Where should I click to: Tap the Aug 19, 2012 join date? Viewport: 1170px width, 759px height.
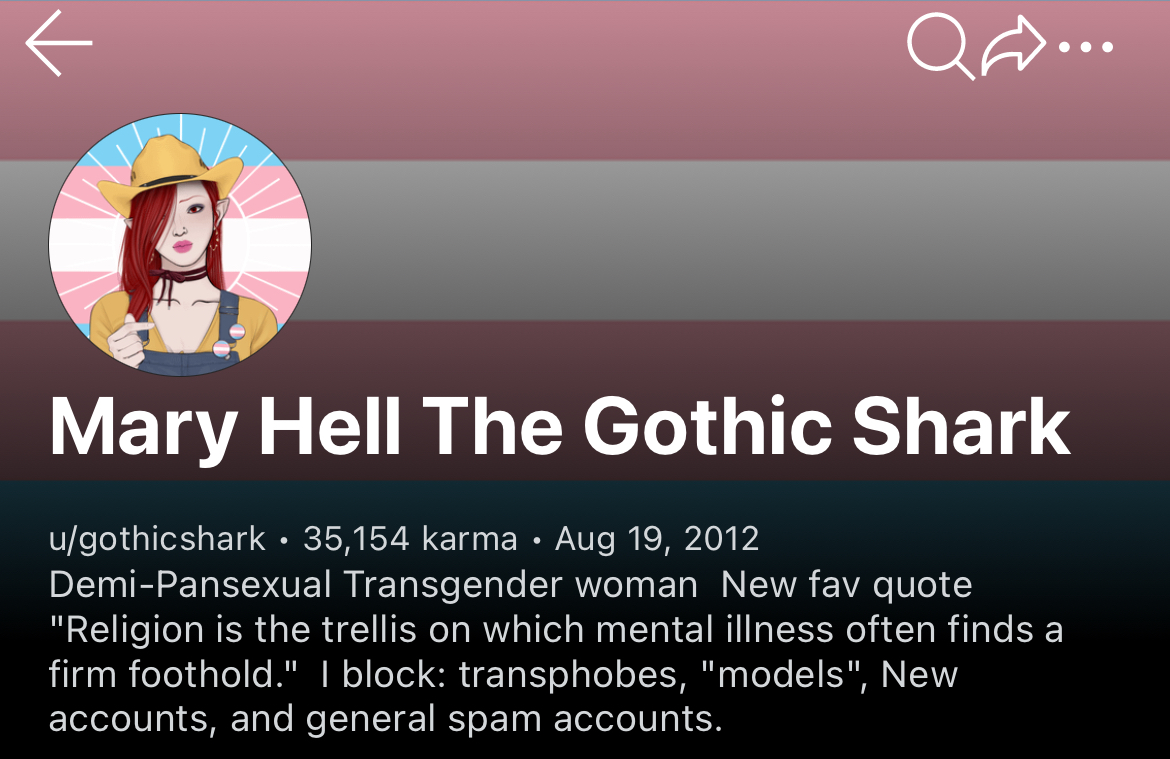click(657, 539)
